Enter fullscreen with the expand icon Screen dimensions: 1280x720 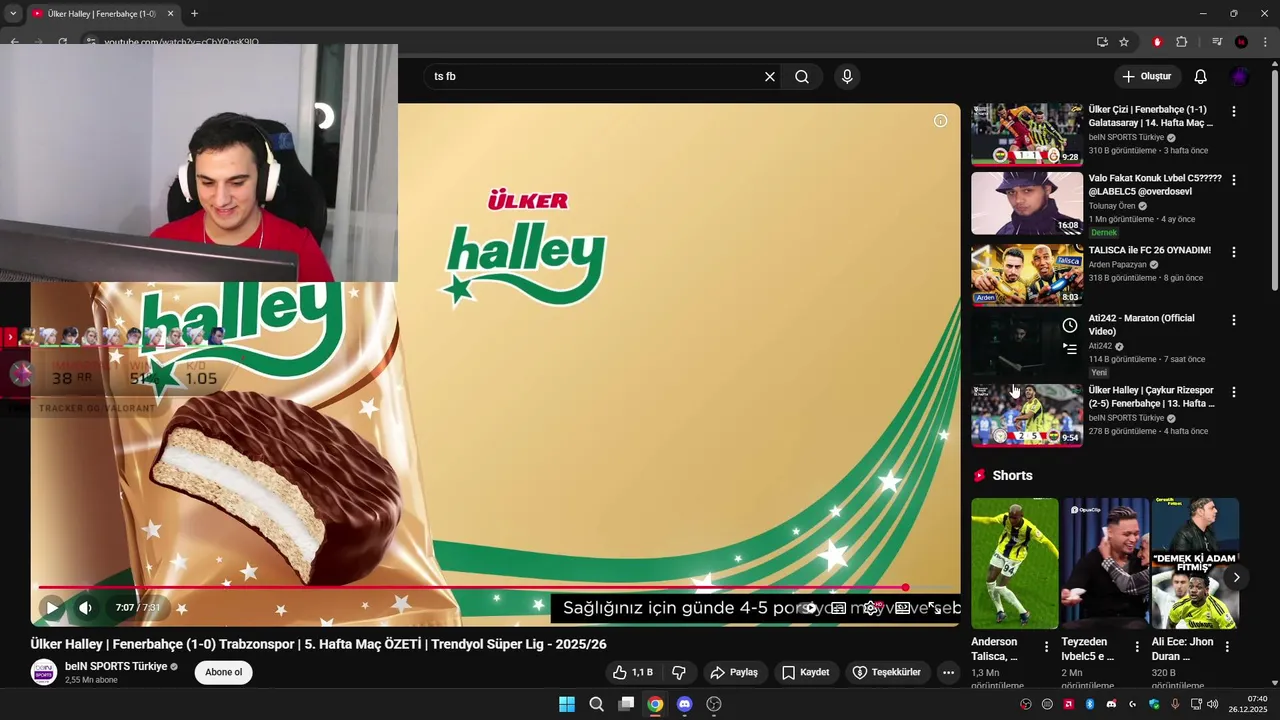pos(935,608)
